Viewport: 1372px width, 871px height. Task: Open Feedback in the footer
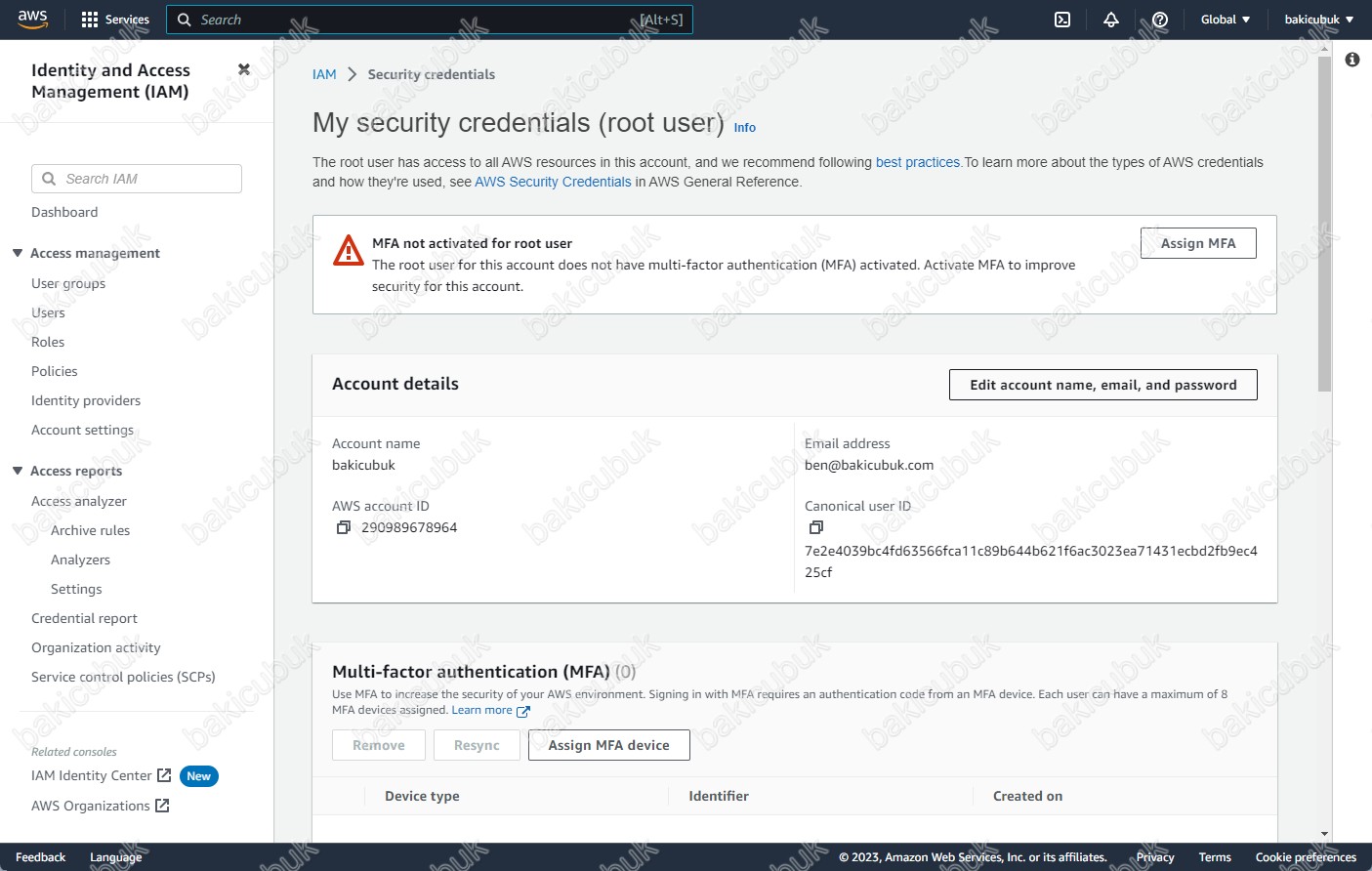(40, 857)
